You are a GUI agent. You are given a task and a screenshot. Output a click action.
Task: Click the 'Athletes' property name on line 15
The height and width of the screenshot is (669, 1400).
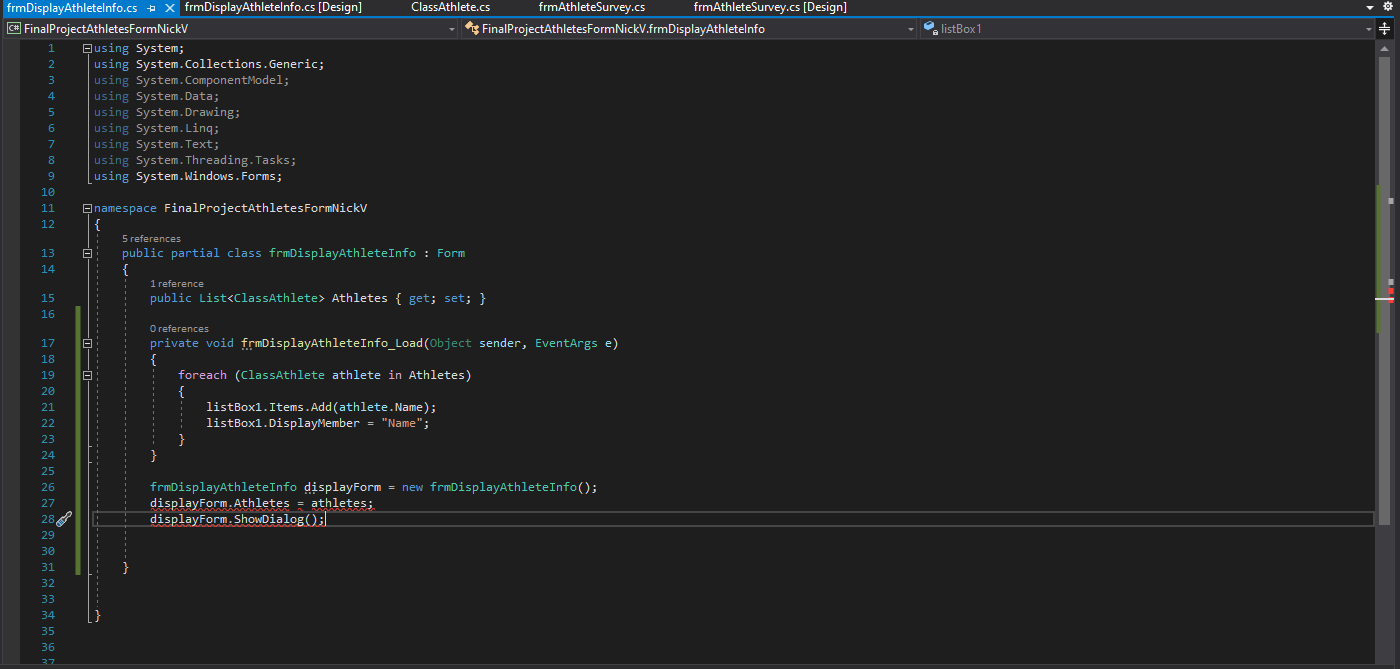[360, 298]
